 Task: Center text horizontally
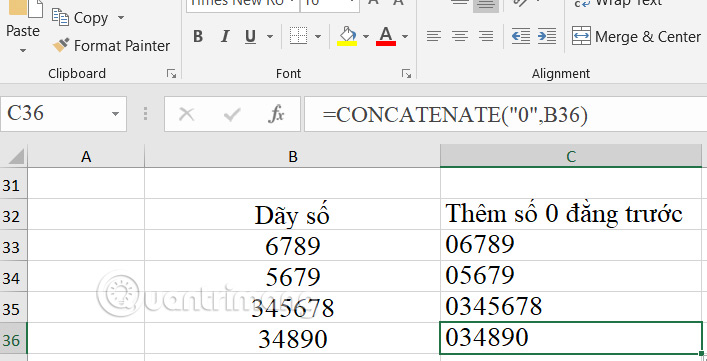click(460, 36)
